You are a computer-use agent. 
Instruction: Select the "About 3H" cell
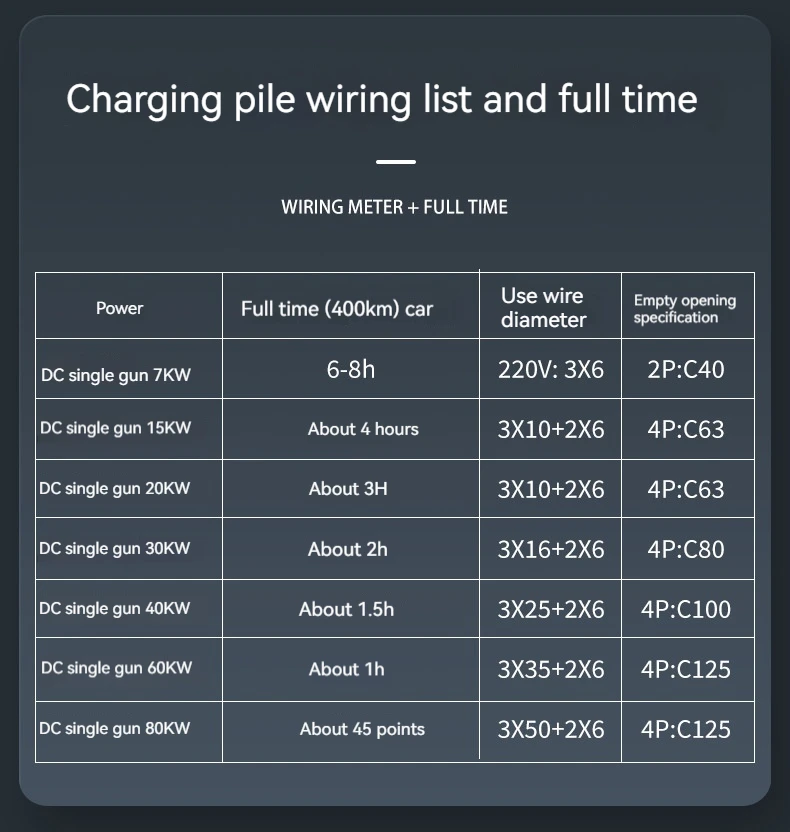pyautogui.click(x=348, y=489)
